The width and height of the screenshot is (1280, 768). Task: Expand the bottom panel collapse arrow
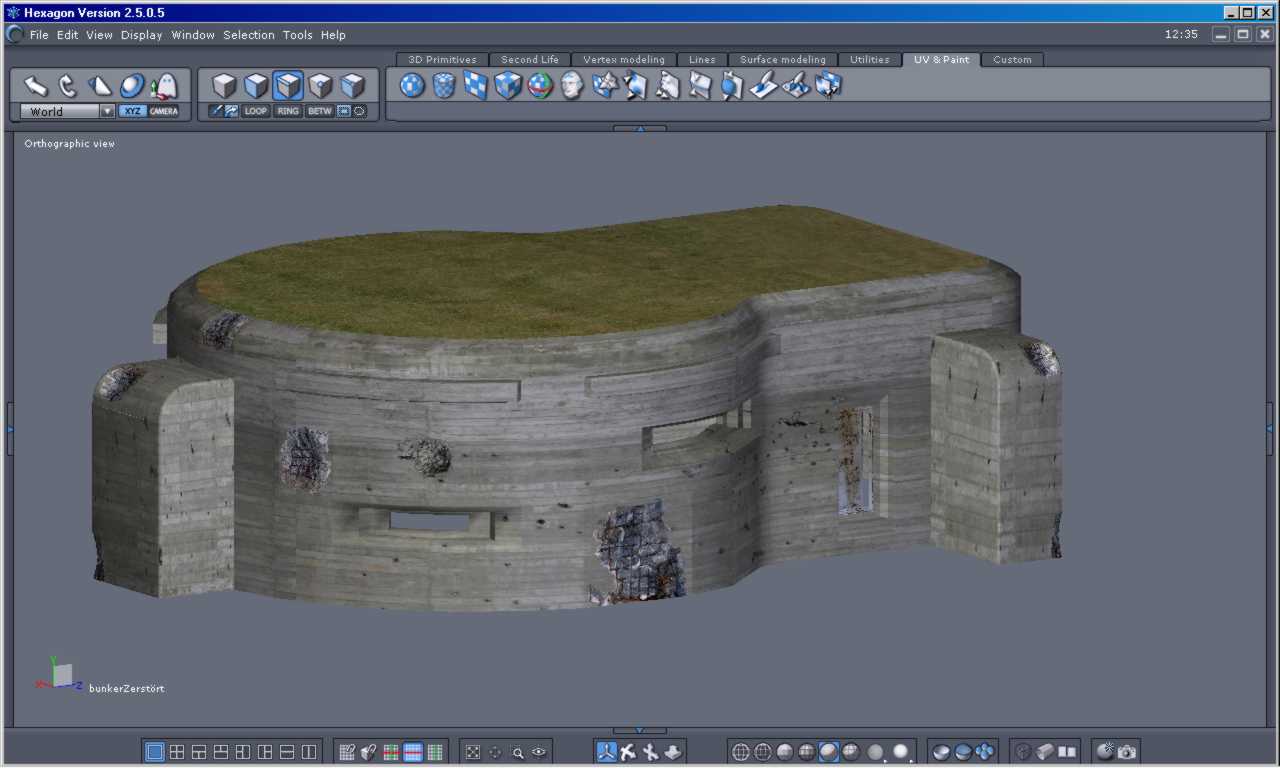[x=639, y=731]
